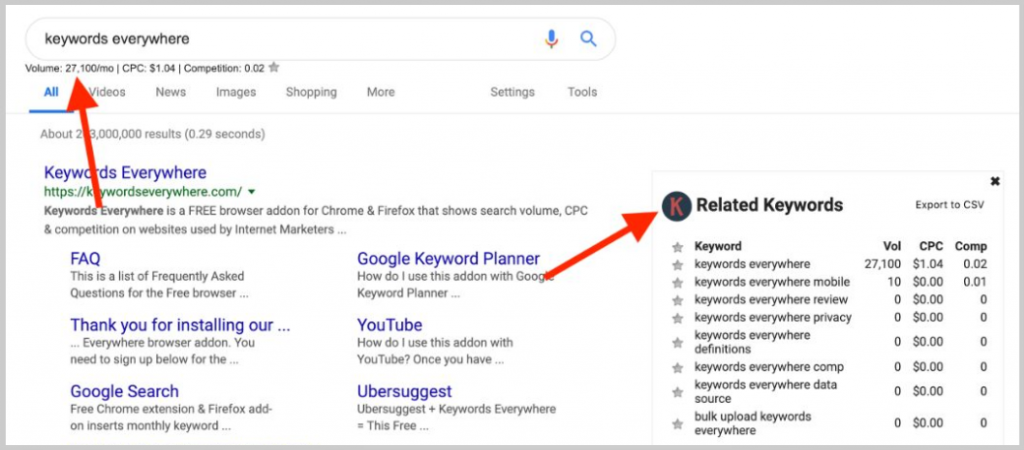The width and height of the screenshot is (1024, 450).
Task: Close the Related Keywords panel
Action: tap(995, 181)
